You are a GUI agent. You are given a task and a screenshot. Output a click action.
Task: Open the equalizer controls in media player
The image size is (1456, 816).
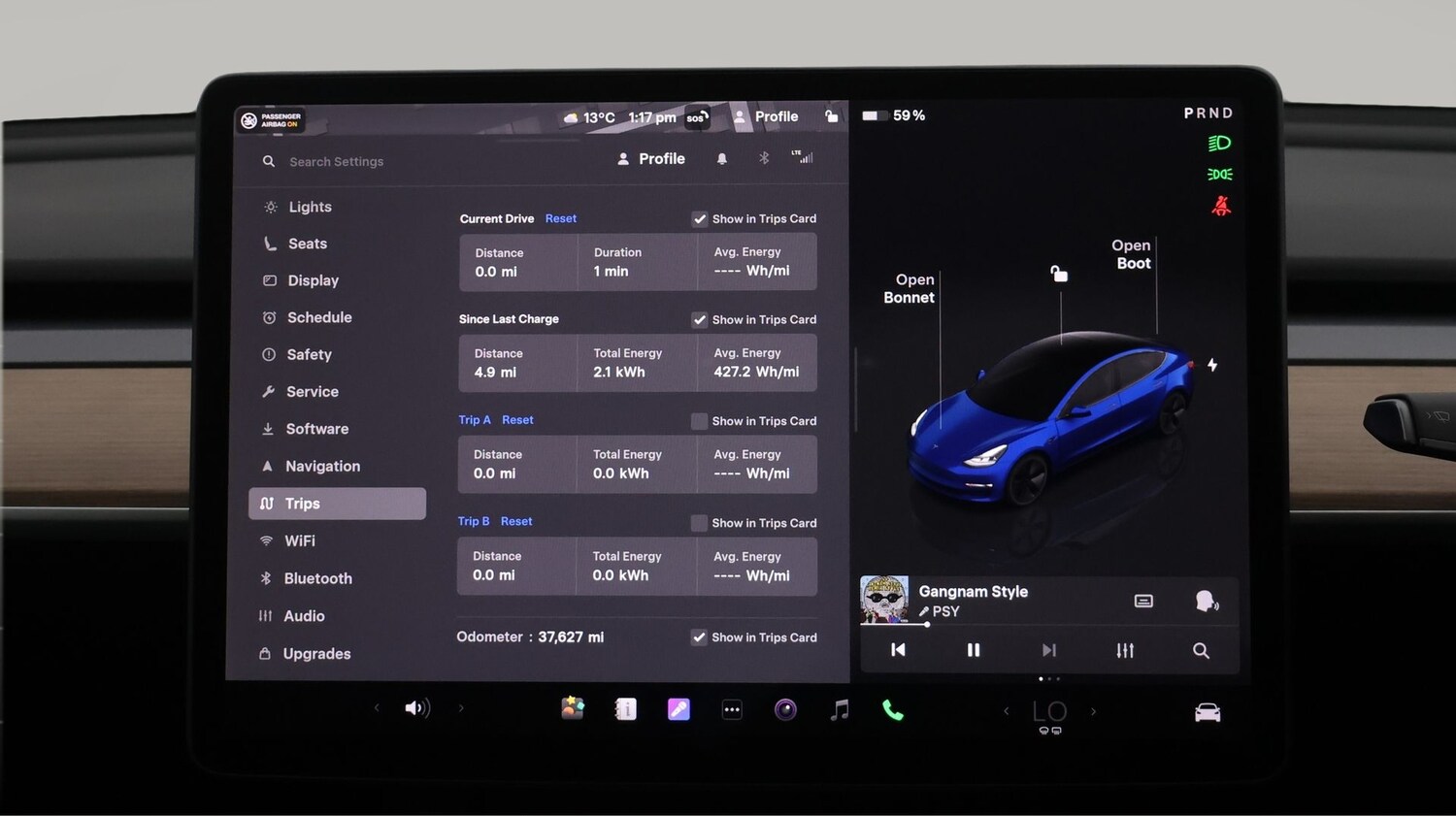tap(1125, 650)
